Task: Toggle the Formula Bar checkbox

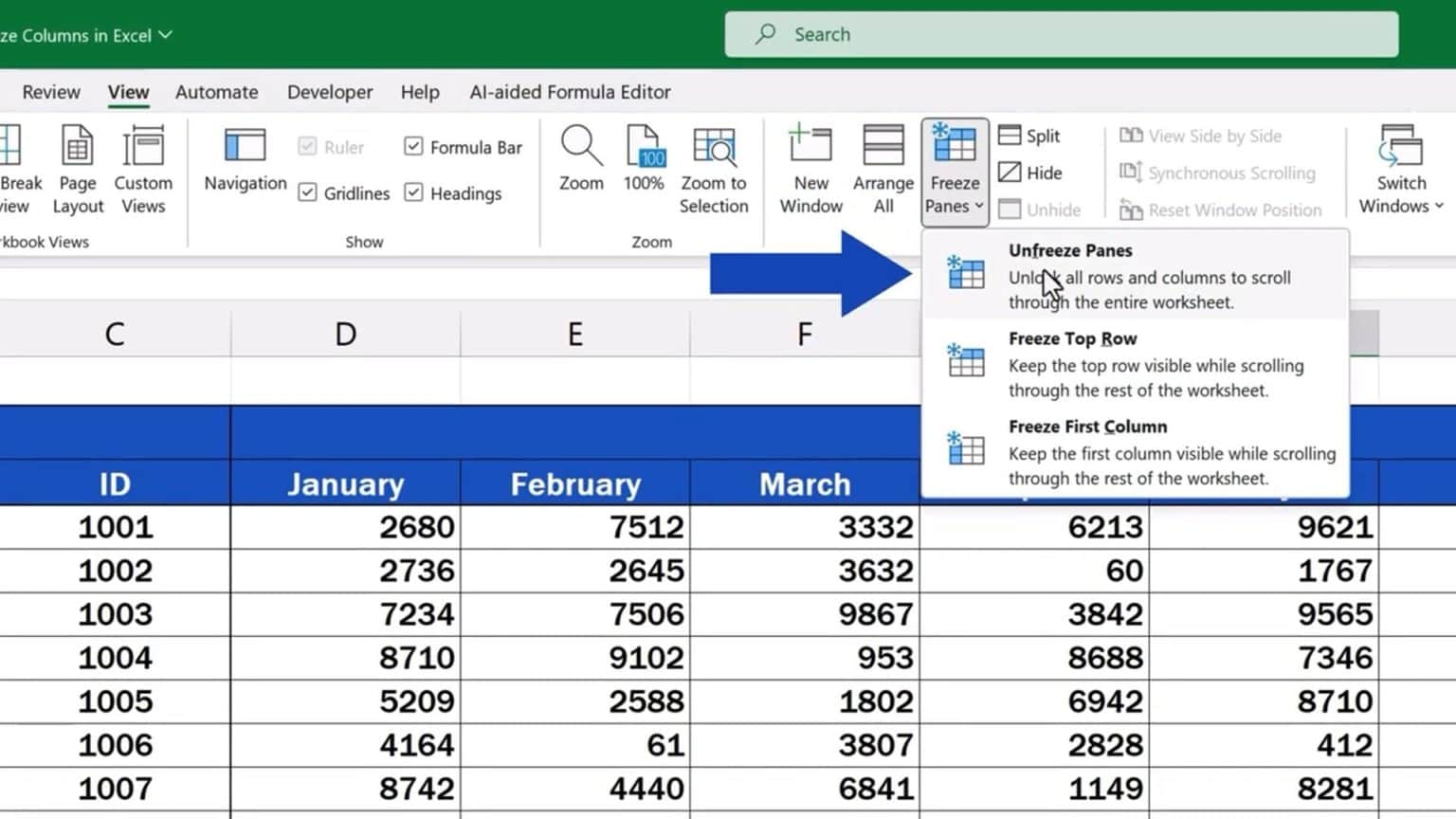Action: 414,146
